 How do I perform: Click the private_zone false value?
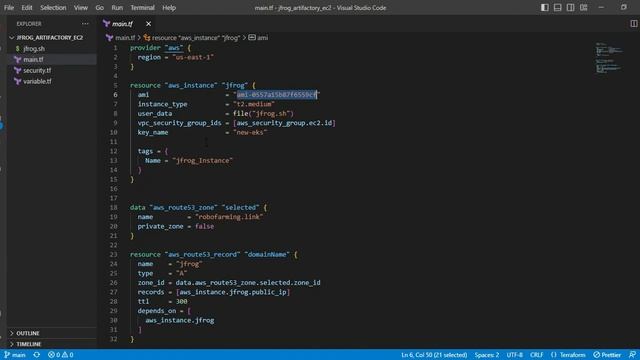tap(204, 226)
